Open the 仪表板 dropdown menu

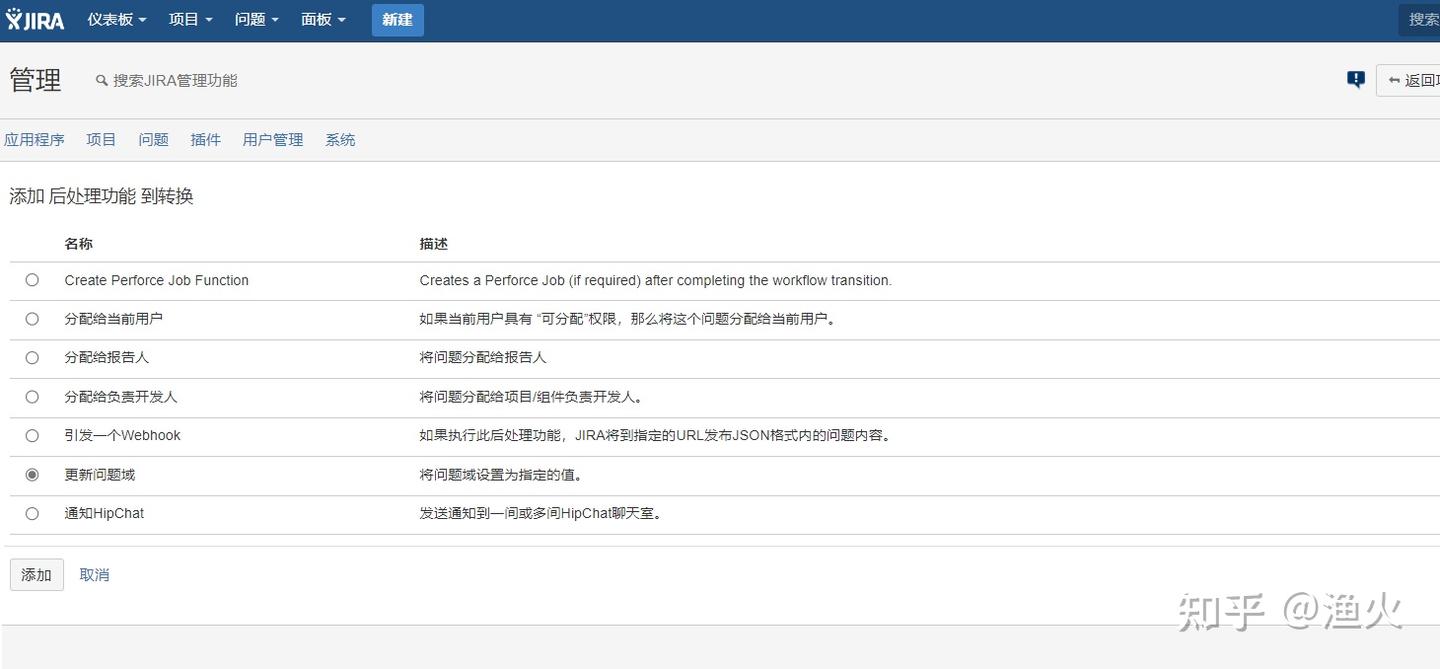[x=116, y=20]
